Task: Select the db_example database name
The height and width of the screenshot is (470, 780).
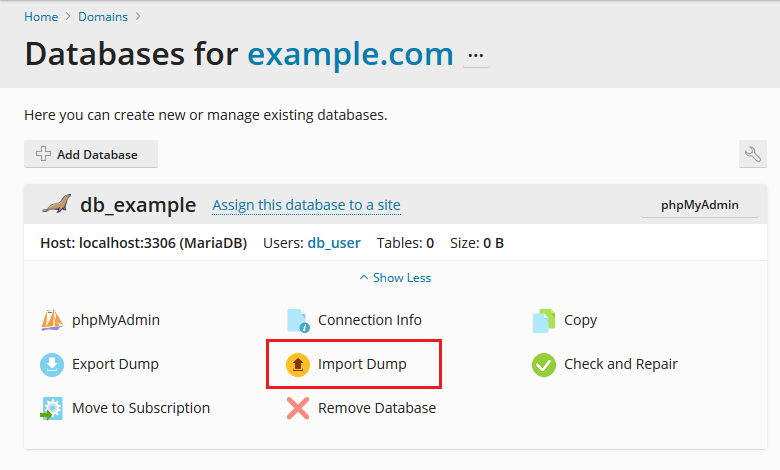Action: coord(138,205)
